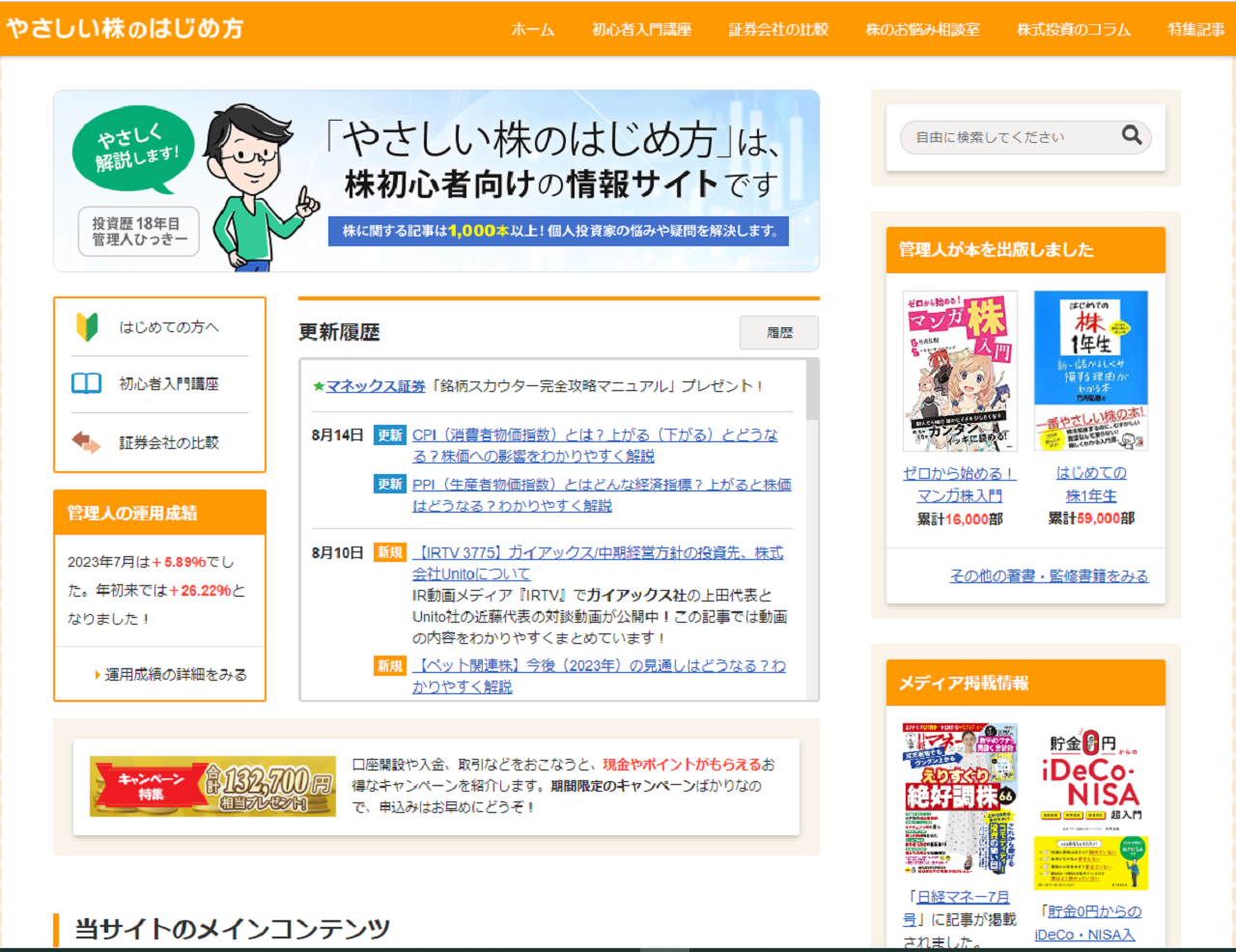
Task: Click the 更新 badge on the CPI article
Action: pyautogui.click(x=389, y=435)
